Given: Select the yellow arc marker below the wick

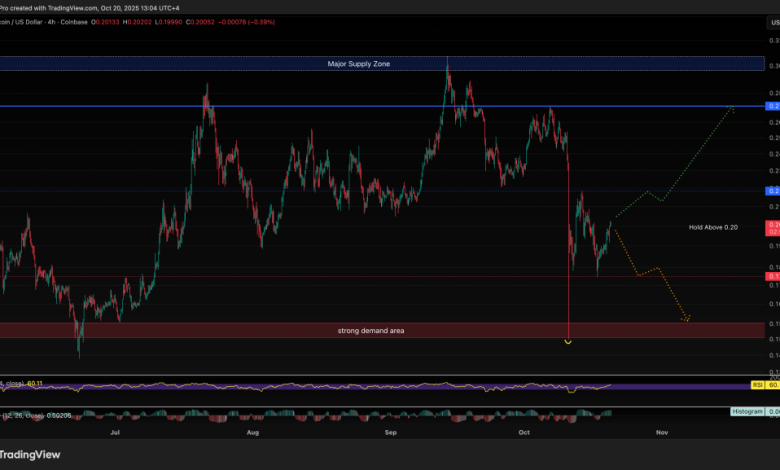Looking at the screenshot, I should (x=568, y=342).
